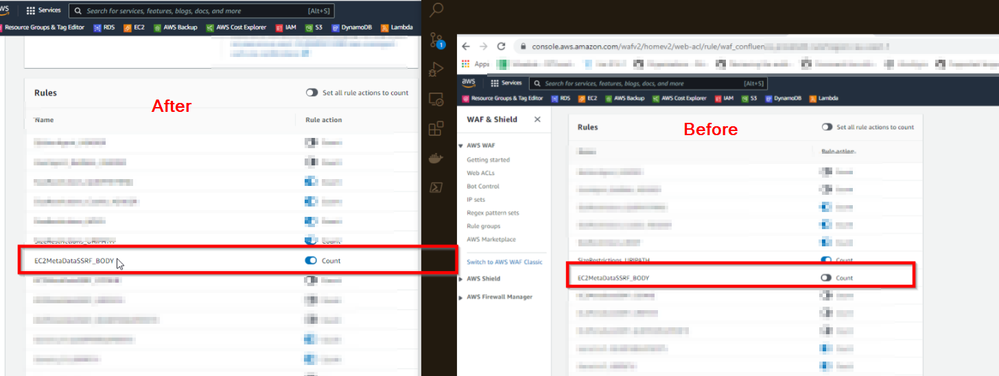
Task: Select EC2MetaDataSSRF_BODY rule name in Before window
Action: point(613,278)
